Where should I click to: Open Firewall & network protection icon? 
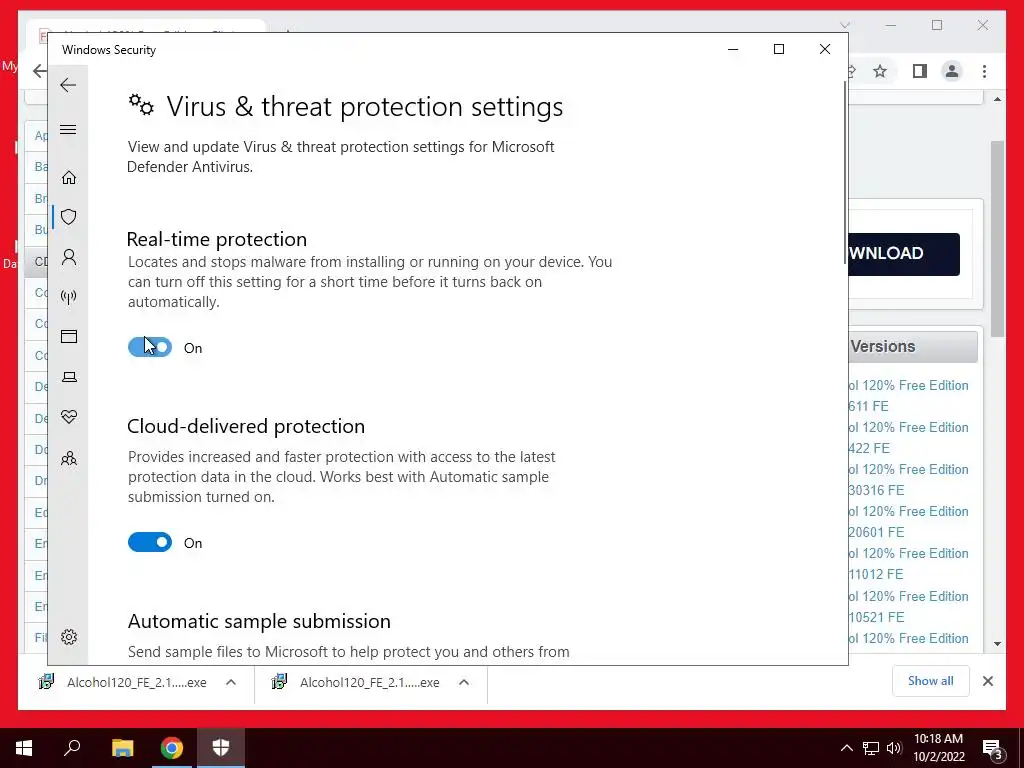(x=69, y=297)
